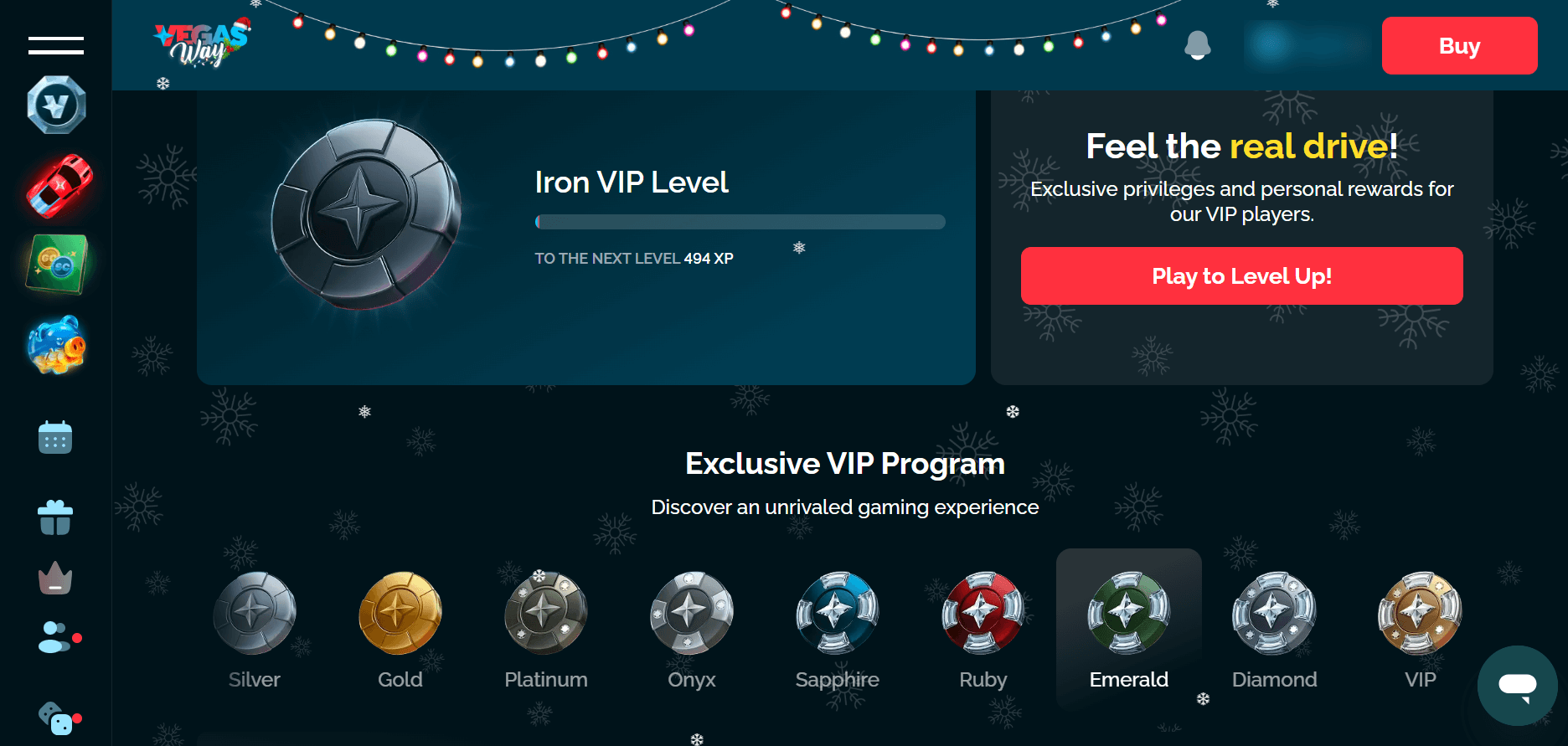This screenshot has height=746, width=1568.
Task: Click the Play to Level Up! button
Action: [x=1241, y=275]
